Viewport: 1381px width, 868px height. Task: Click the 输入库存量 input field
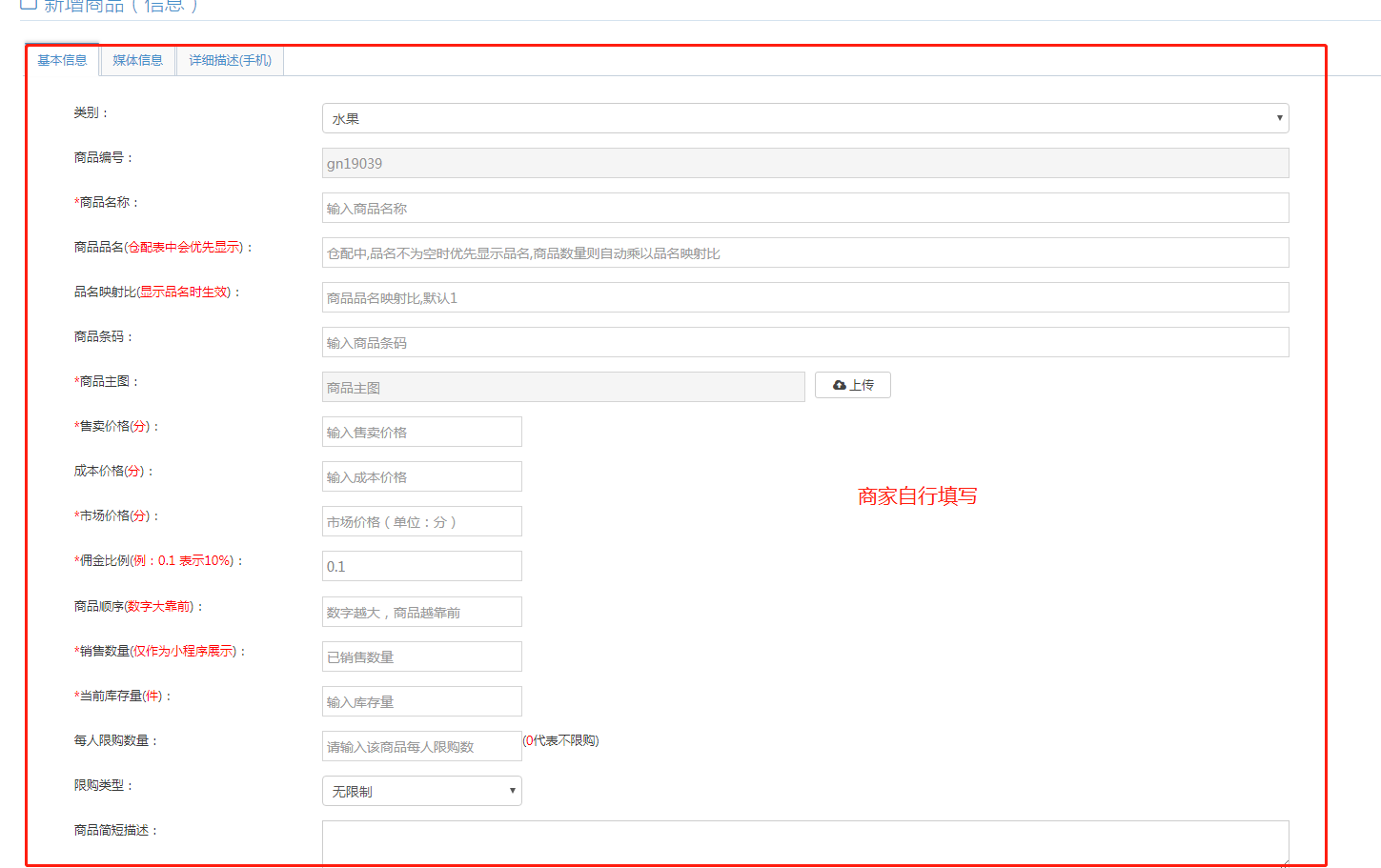click(422, 701)
